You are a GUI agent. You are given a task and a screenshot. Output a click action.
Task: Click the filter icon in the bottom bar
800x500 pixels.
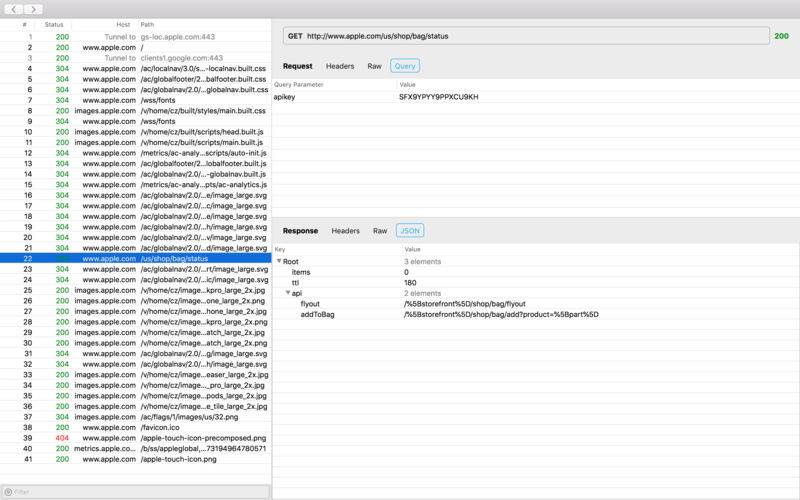click(x=8, y=492)
